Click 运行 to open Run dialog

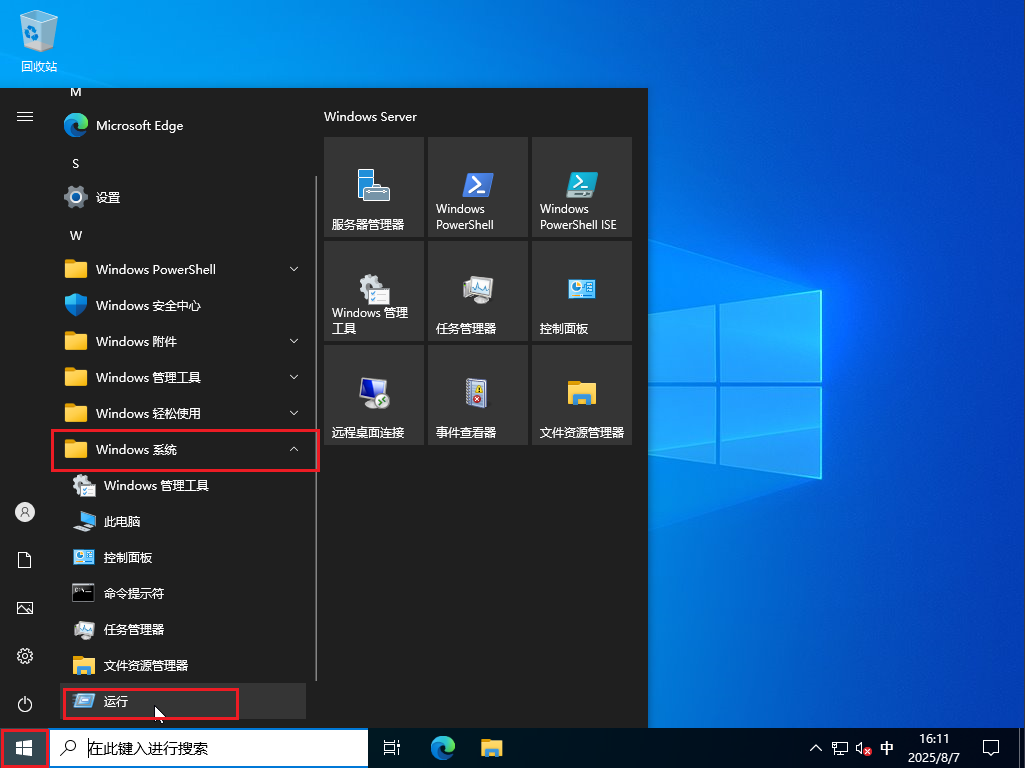click(x=183, y=701)
